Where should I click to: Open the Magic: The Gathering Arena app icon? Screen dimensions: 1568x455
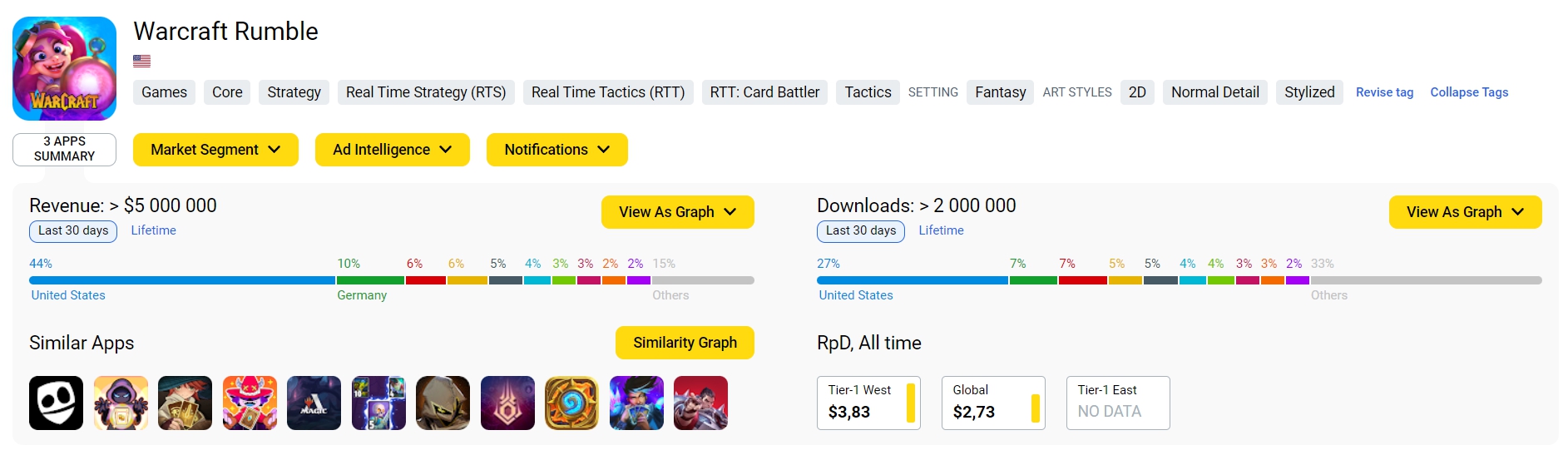(x=314, y=403)
